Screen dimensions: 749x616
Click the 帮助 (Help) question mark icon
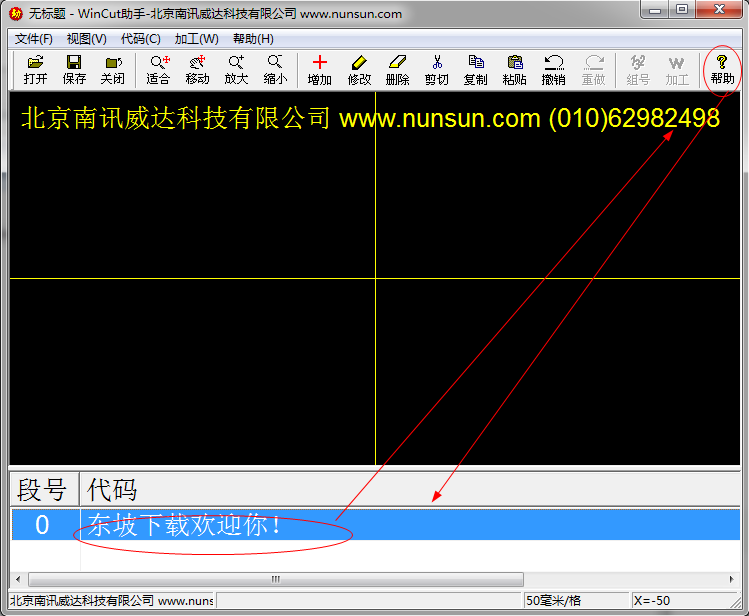pos(722,70)
